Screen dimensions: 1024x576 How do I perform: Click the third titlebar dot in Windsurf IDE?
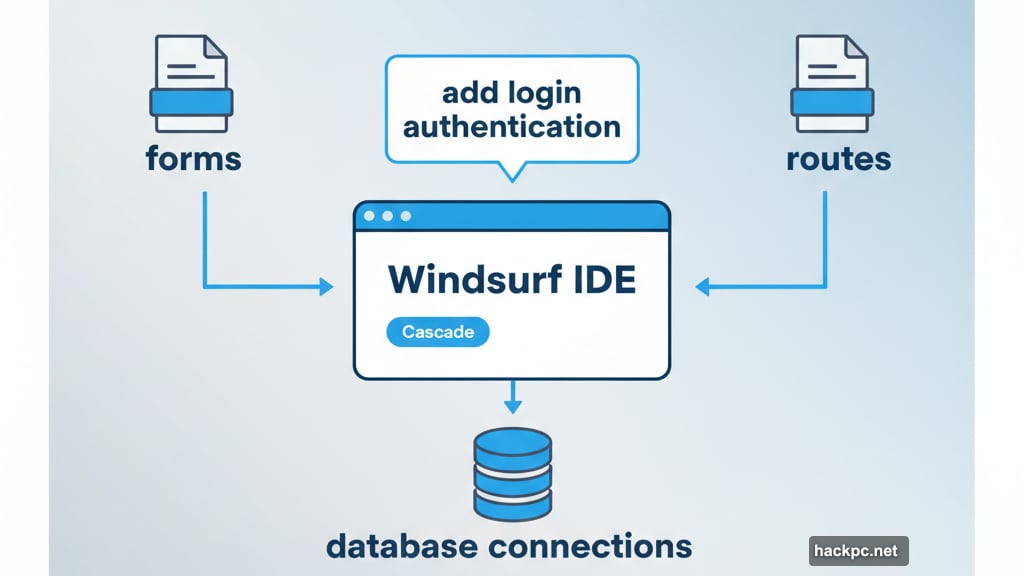pos(405,214)
